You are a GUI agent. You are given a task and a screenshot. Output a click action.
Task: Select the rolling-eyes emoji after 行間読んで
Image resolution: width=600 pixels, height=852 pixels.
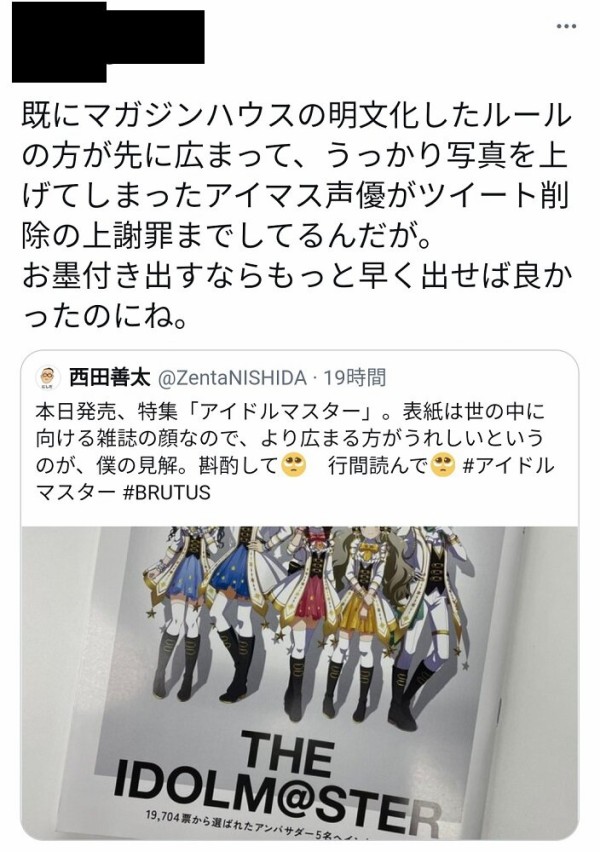(x=443, y=466)
